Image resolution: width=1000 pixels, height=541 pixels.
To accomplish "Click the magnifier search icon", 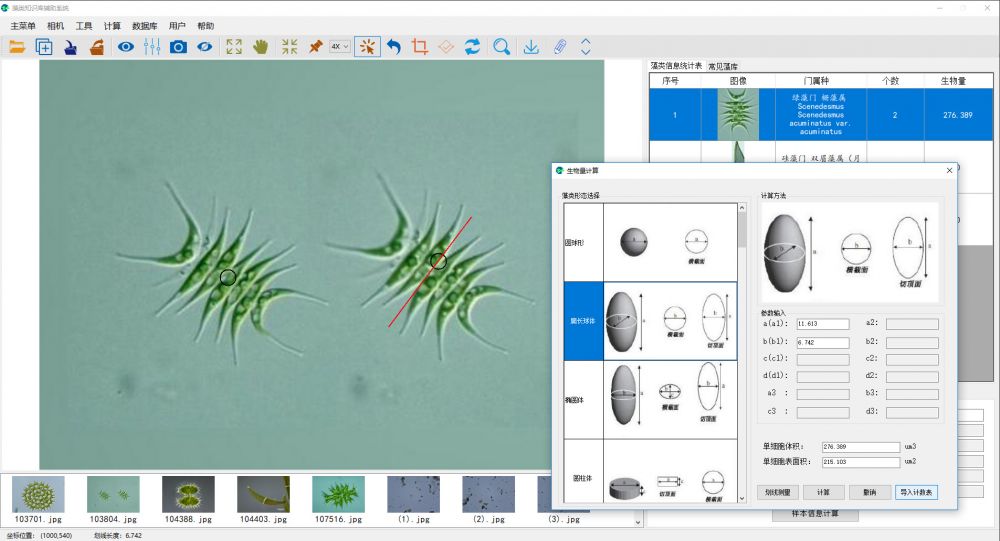I will pyautogui.click(x=501, y=46).
